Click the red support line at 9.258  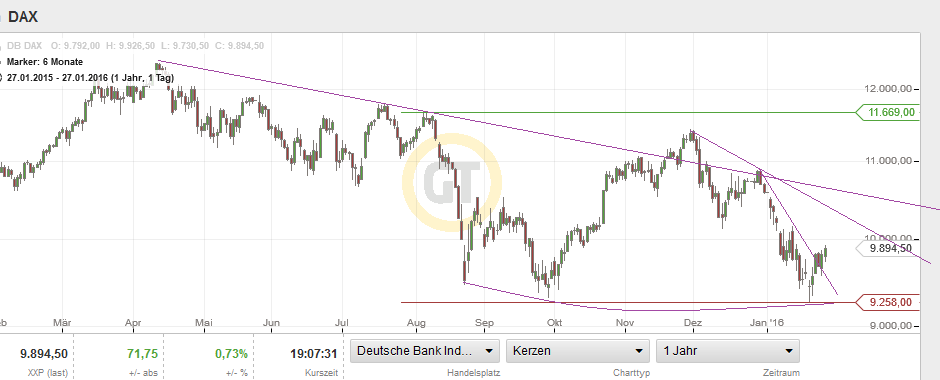pos(628,302)
